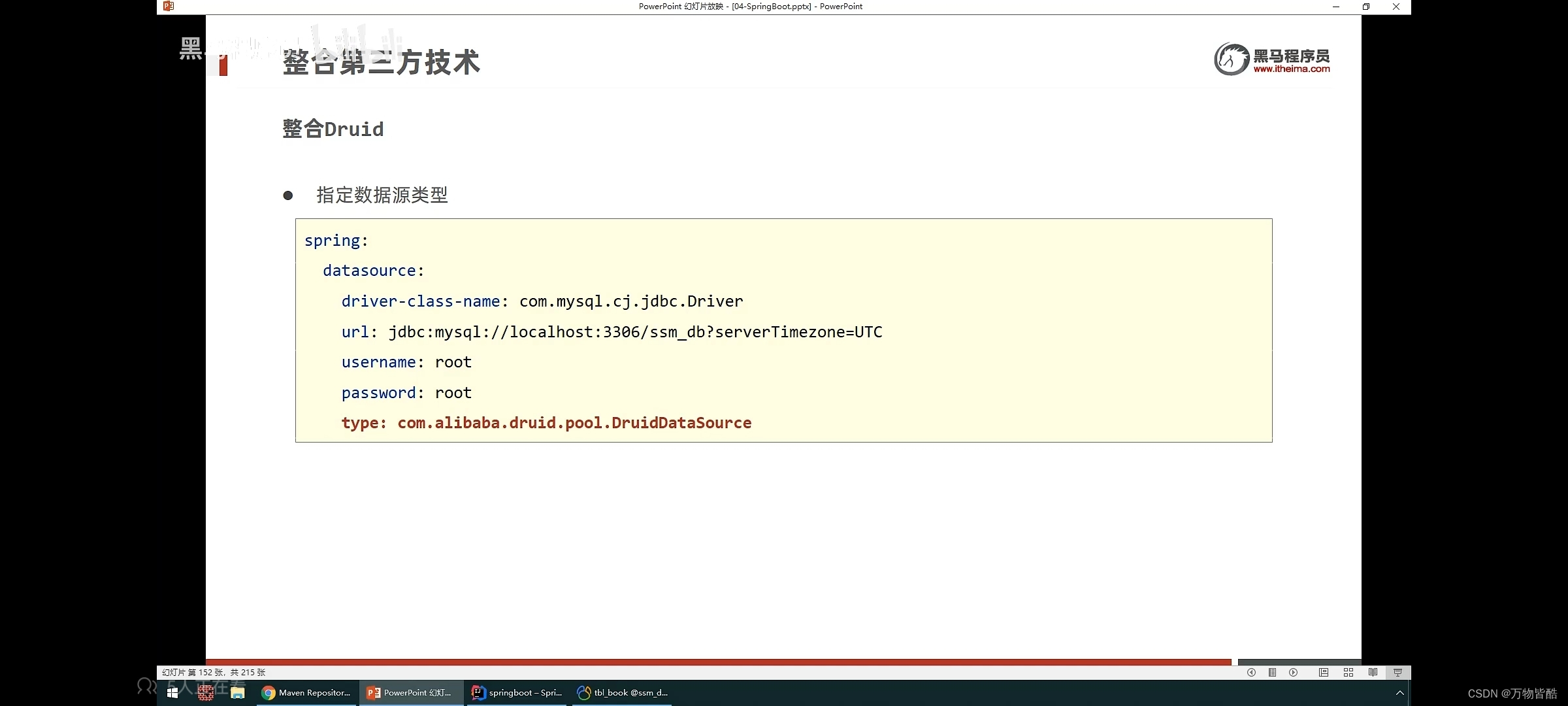This screenshot has width=1568, height=706.
Task: Switch to Slide Sorter view
Action: pos(1348,672)
